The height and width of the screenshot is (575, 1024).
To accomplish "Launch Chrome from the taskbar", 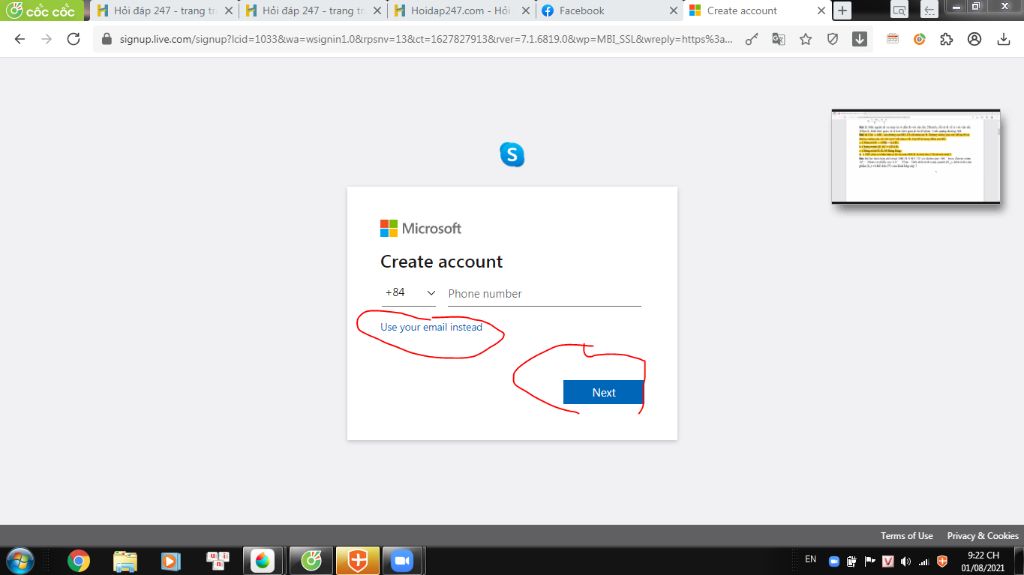I will point(78,561).
